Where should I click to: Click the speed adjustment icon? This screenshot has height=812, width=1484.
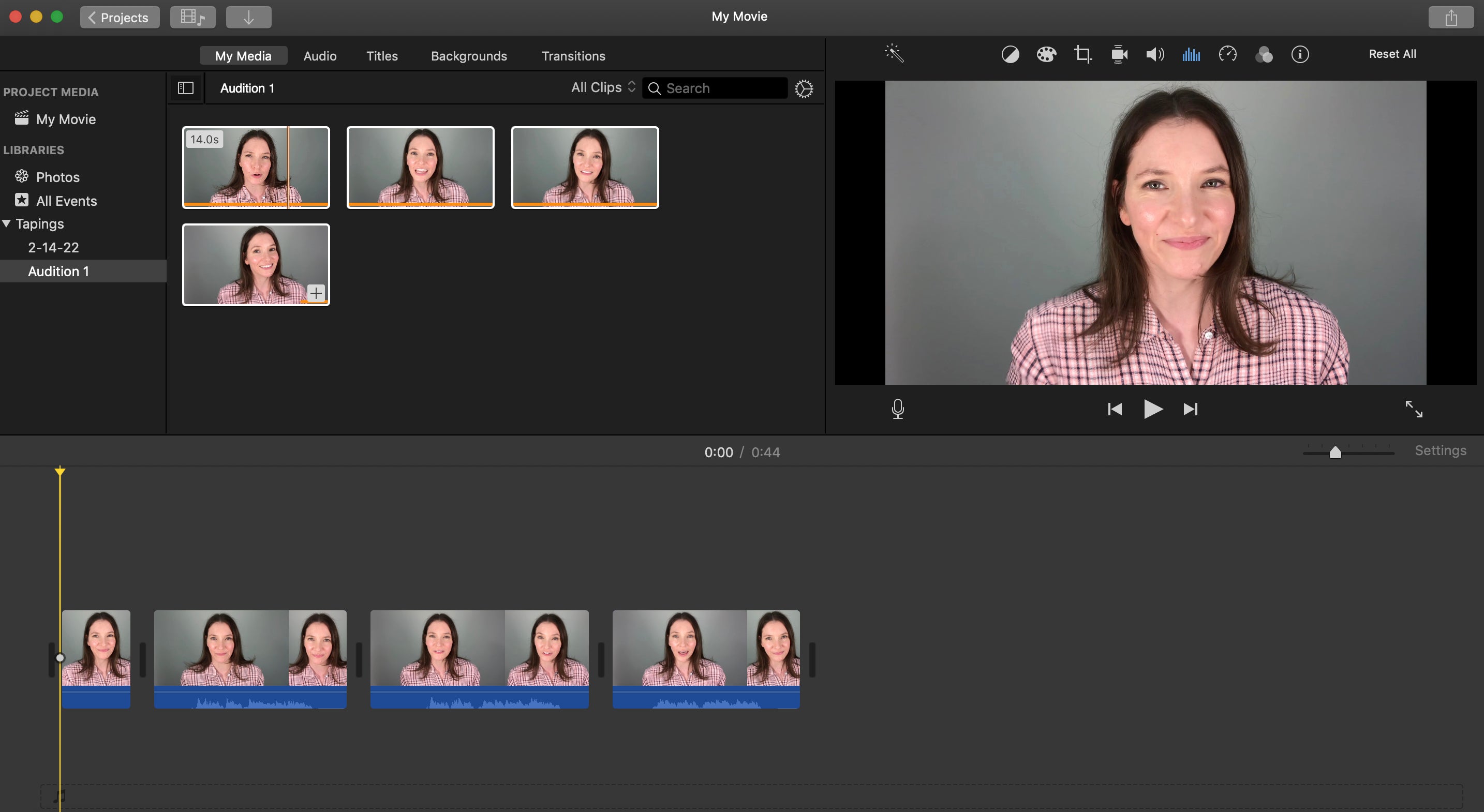tap(1227, 54)
